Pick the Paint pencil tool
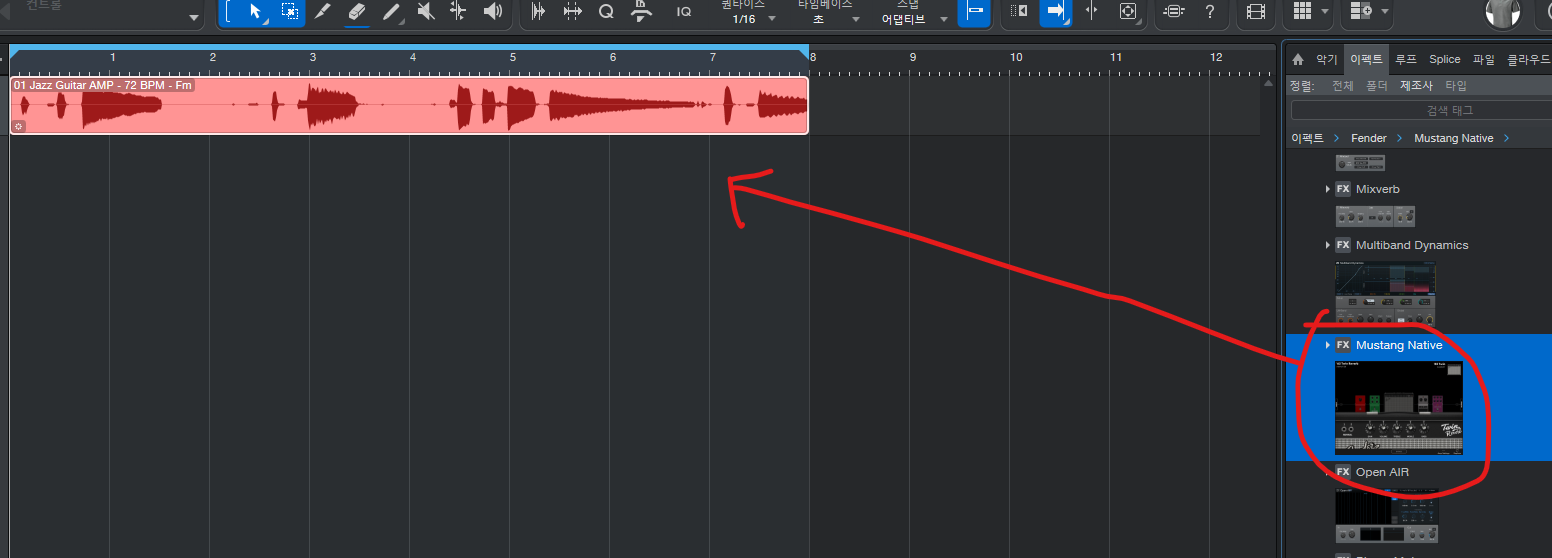The height and width of the screenshot is (558, 1552). point(391,11)
